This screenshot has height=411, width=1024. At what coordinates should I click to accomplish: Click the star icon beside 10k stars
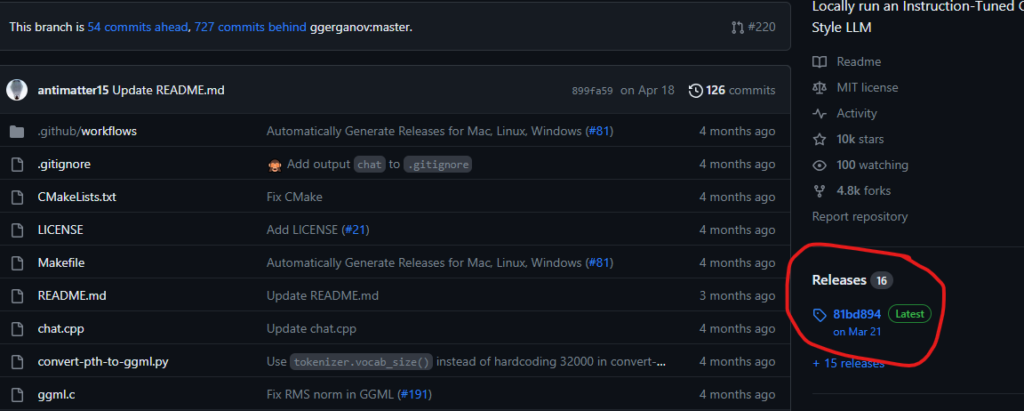[819, 139]
